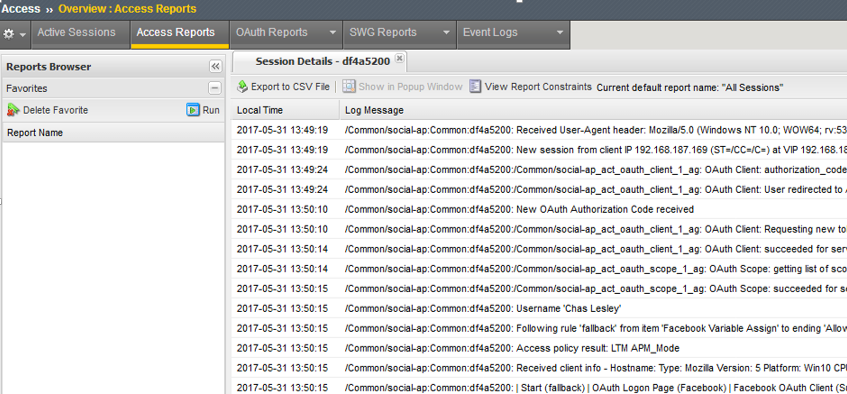Select the 'OAuth Client: User redirected' row
Screen dimensions: 847x394
[x=539, y=190]
